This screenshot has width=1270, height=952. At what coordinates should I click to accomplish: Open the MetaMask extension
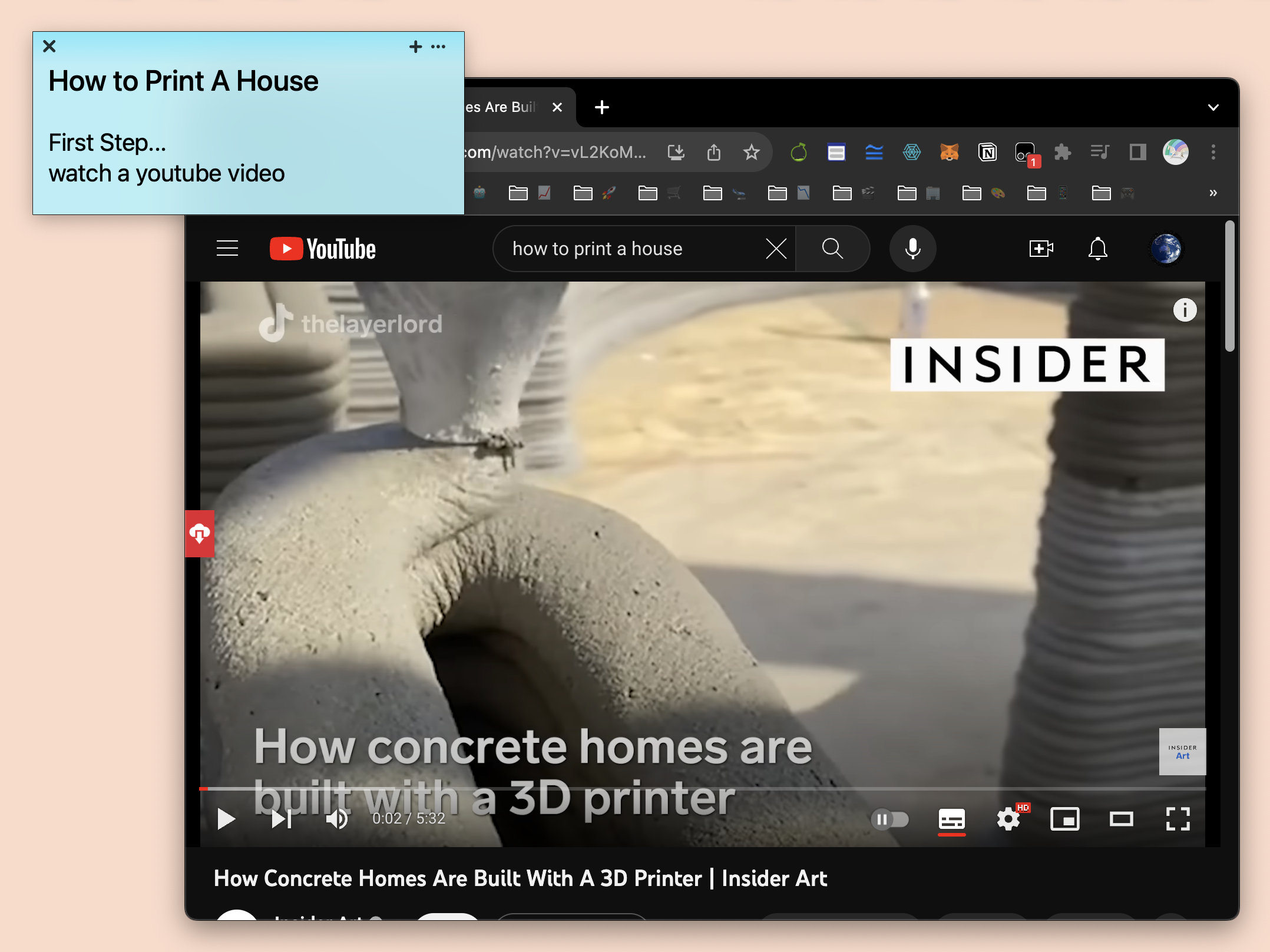(950, 152)
